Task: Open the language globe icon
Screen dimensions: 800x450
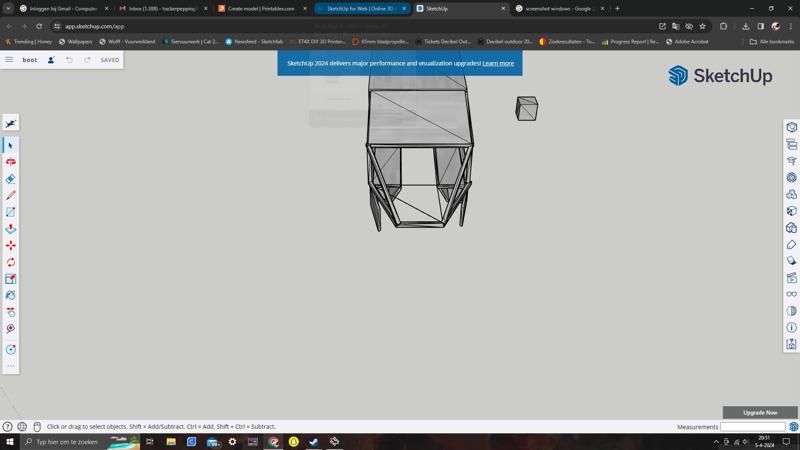Action: pyautogui.click(x=22, y=427)
